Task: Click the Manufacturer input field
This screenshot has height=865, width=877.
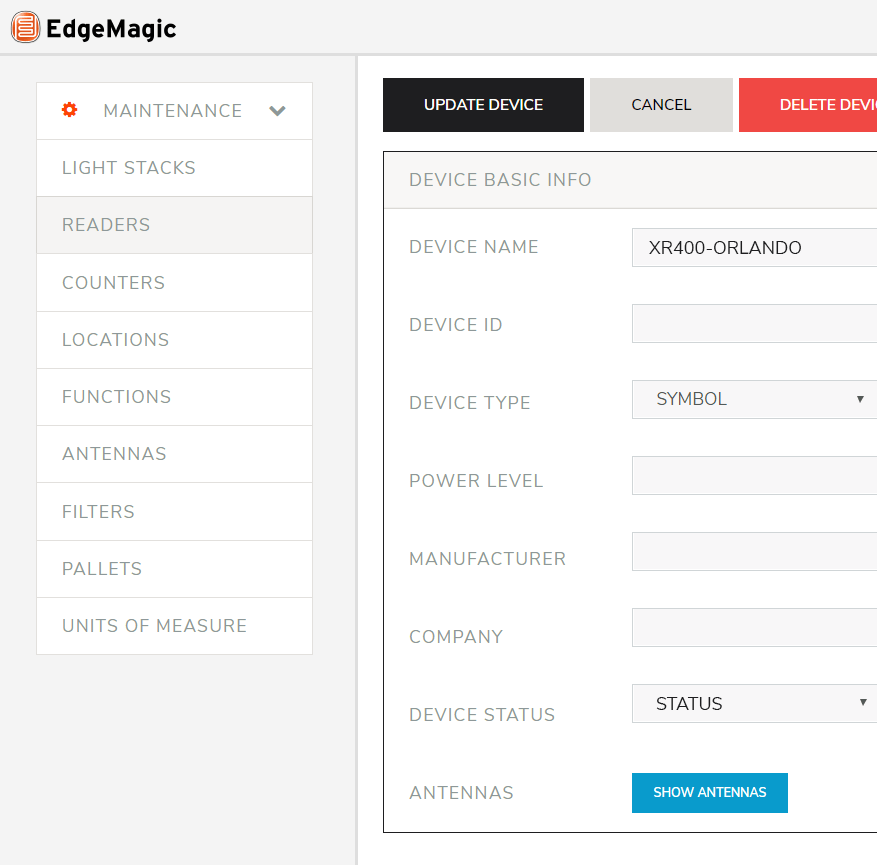Action: (x=755, y=551)
